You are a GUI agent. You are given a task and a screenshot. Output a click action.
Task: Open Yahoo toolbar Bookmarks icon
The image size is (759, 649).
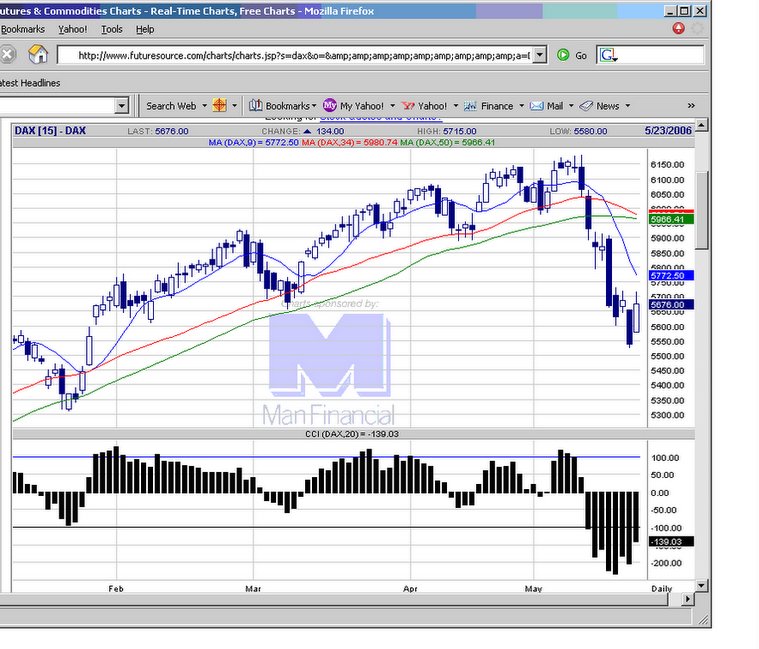coord(256,106)
